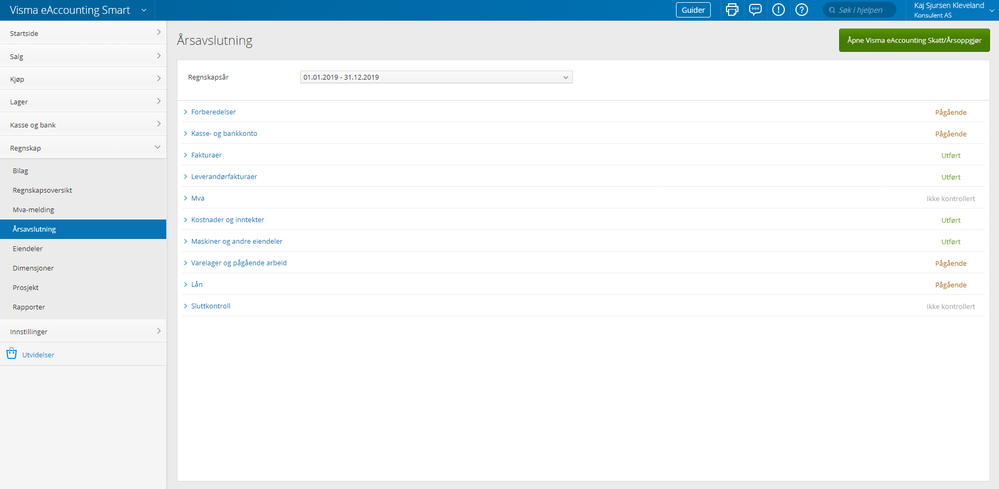This screenshot has width=999, height=489.
Task: Open the chat bubble icon
Action: coord(756,10)
